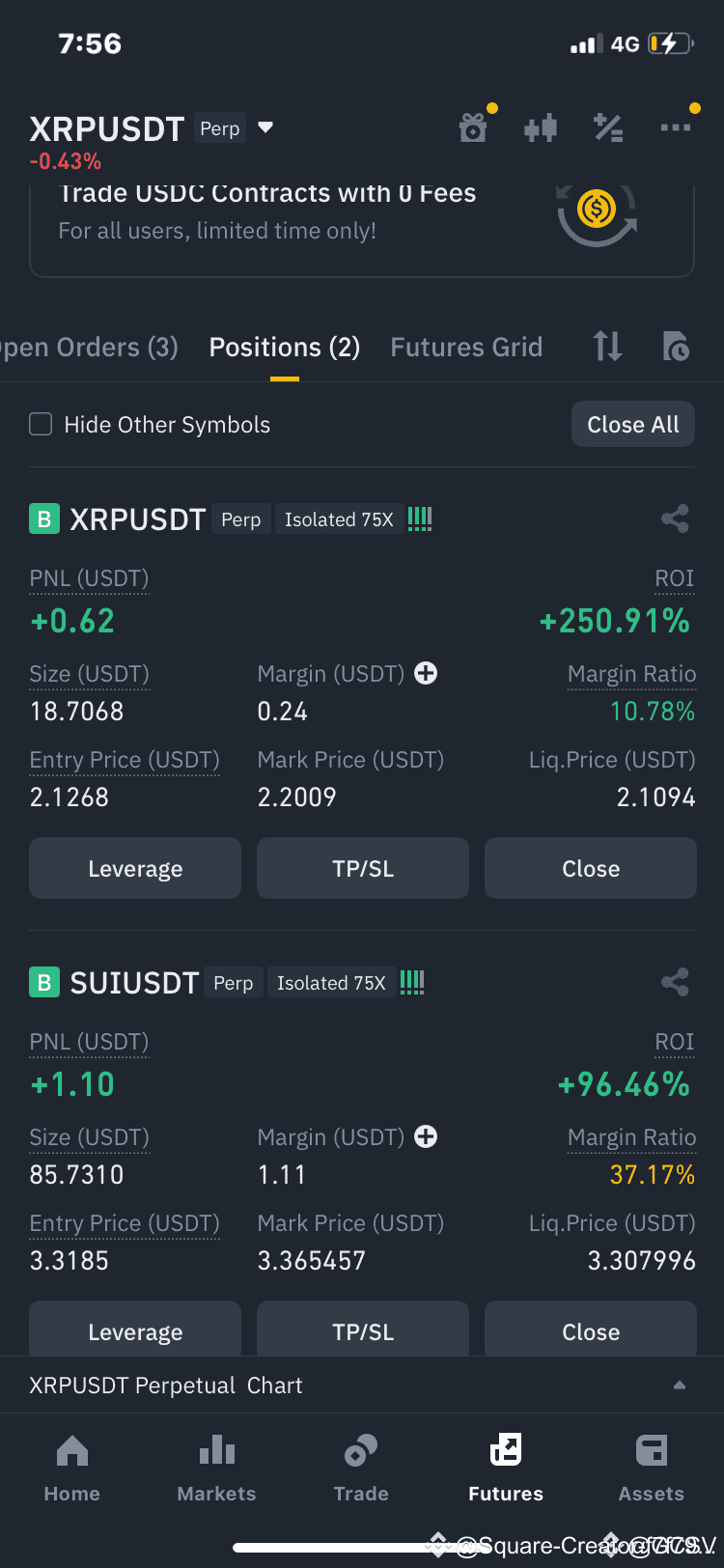Open the gift rewards icon
Image resolution: width=724 pixels, height=1568 pixels.
(x=473, y=127)
